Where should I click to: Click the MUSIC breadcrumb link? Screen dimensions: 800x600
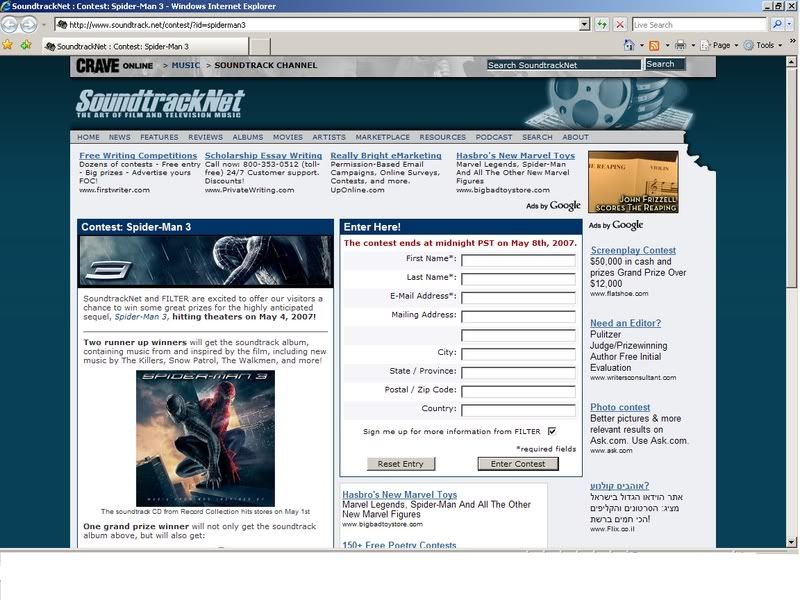point(186,65)
